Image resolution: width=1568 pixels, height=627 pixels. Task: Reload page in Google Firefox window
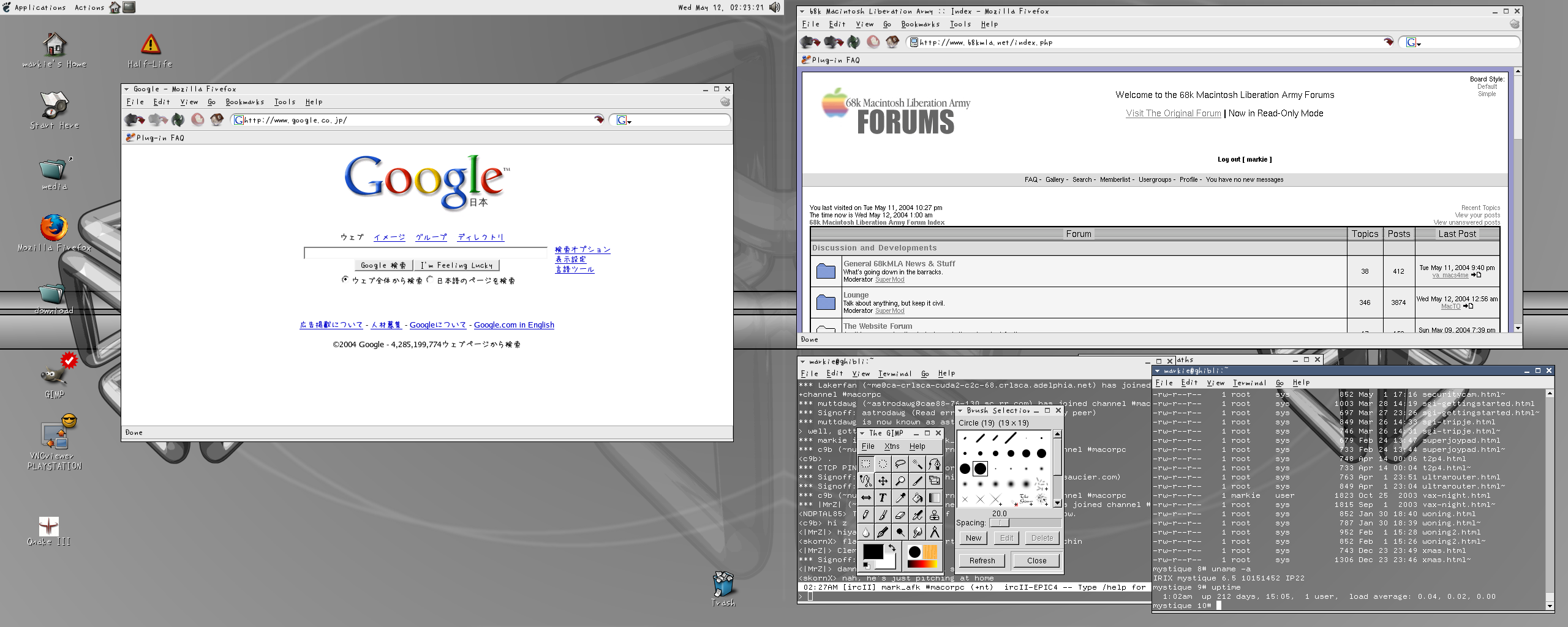tap(178, 120)
